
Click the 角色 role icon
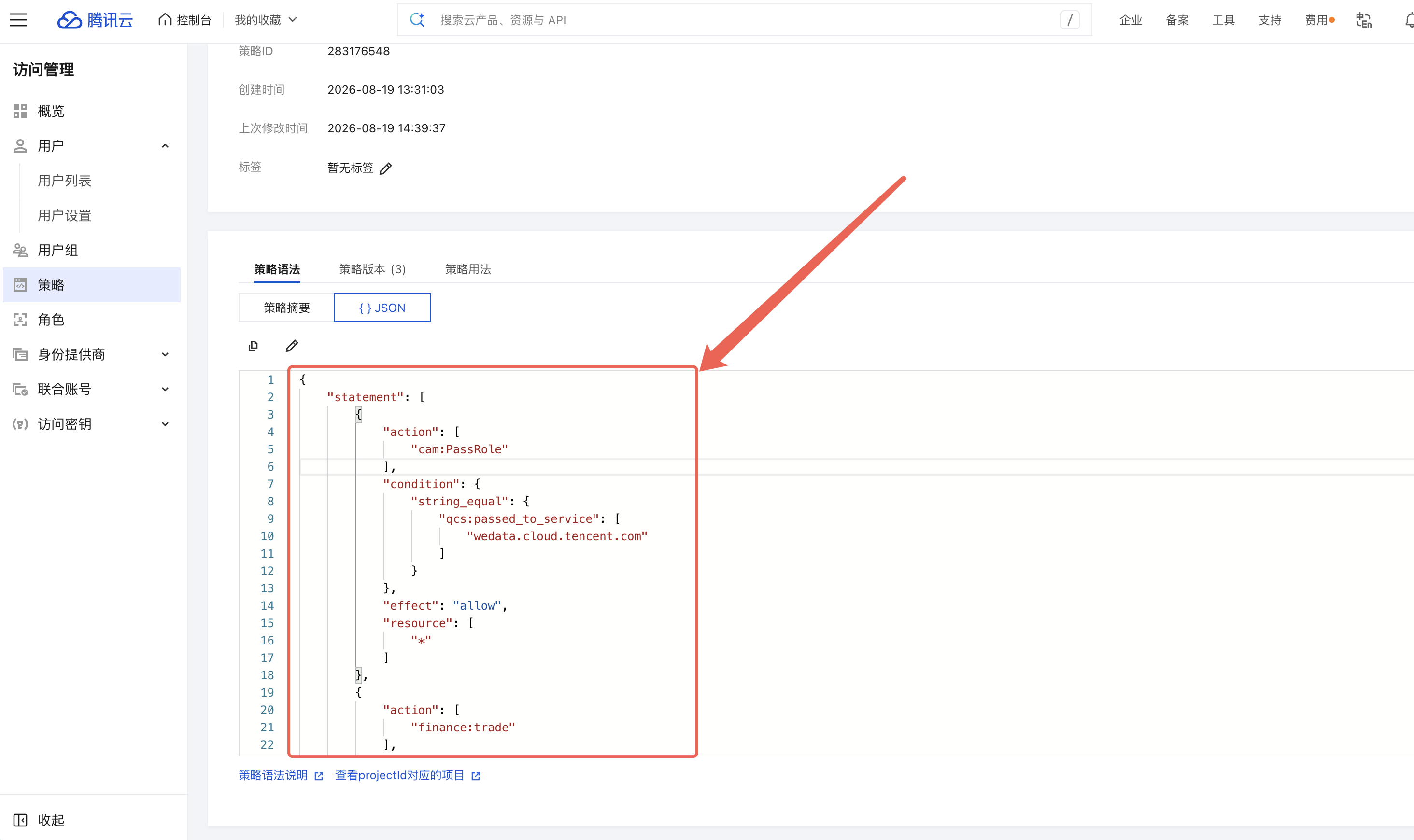[x=20, y=320]
